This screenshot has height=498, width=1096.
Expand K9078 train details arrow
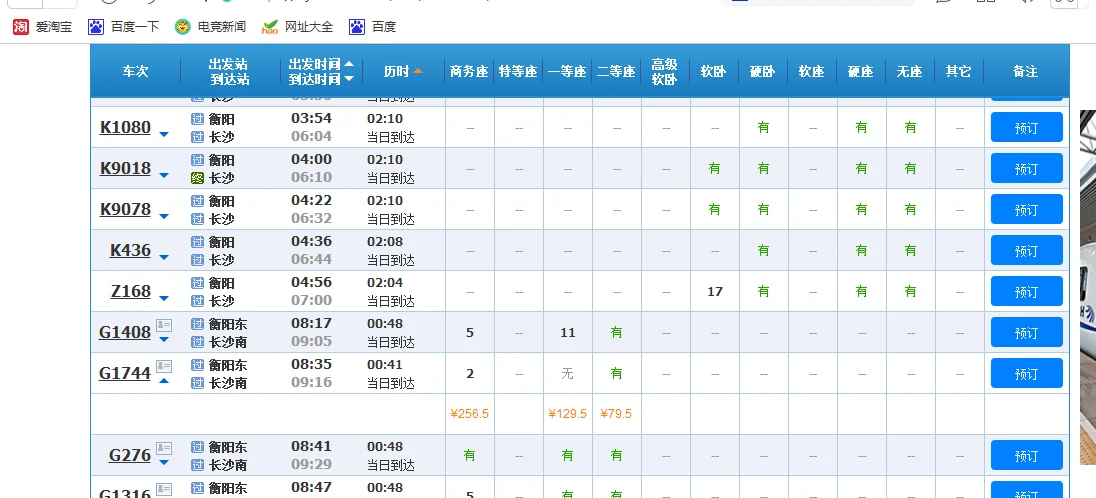[164, 217]
